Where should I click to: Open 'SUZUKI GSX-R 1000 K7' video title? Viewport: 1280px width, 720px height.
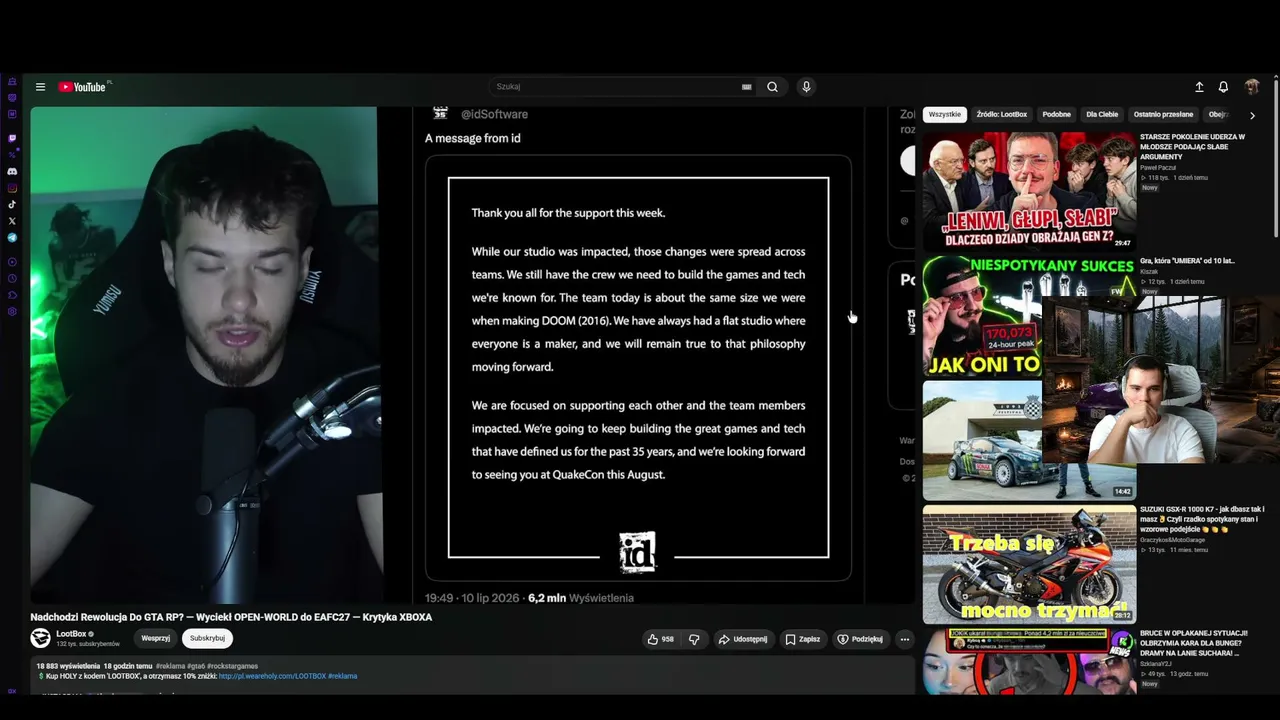1202,519
